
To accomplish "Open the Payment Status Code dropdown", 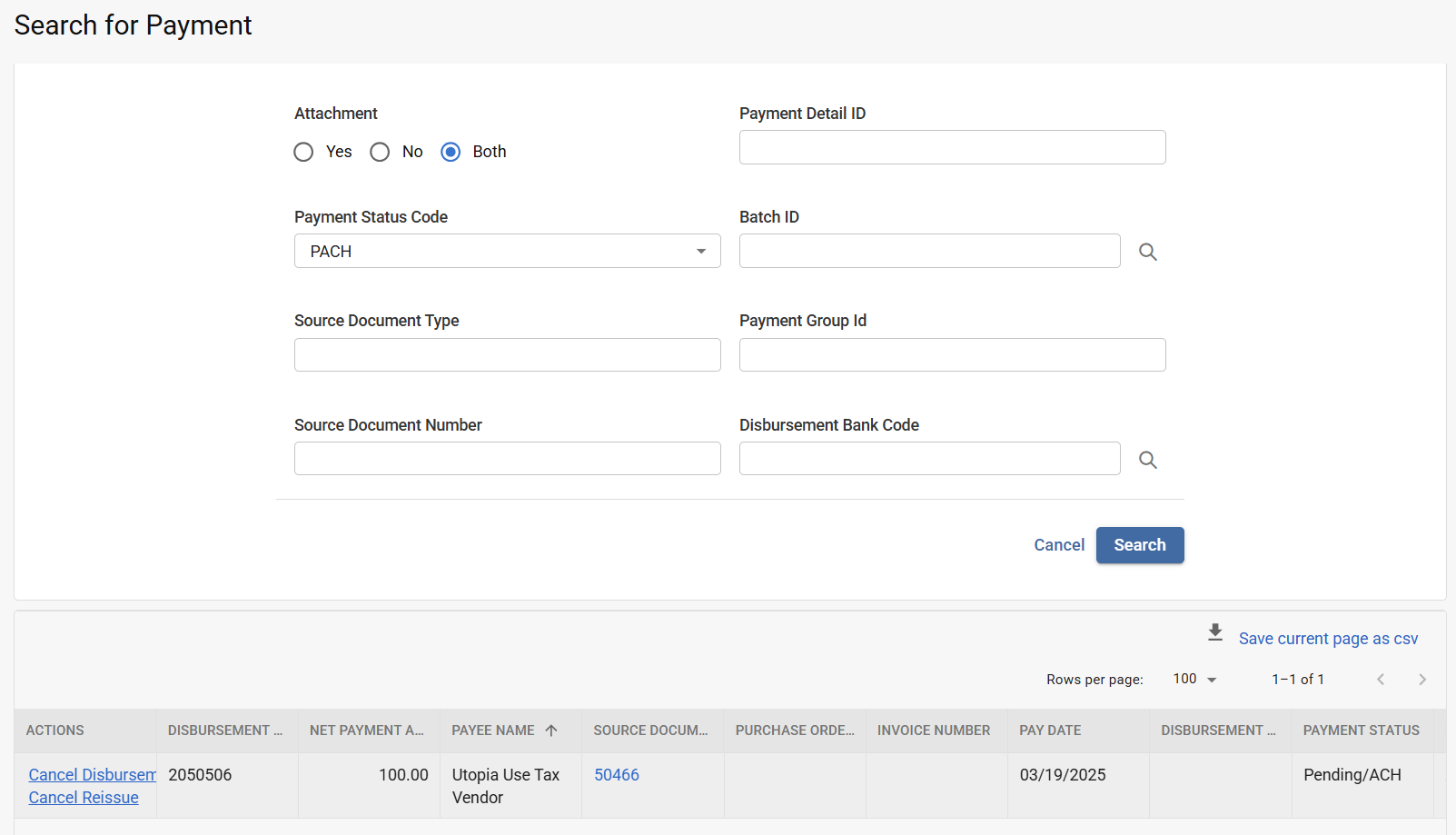I will click(x=507, y=251).
